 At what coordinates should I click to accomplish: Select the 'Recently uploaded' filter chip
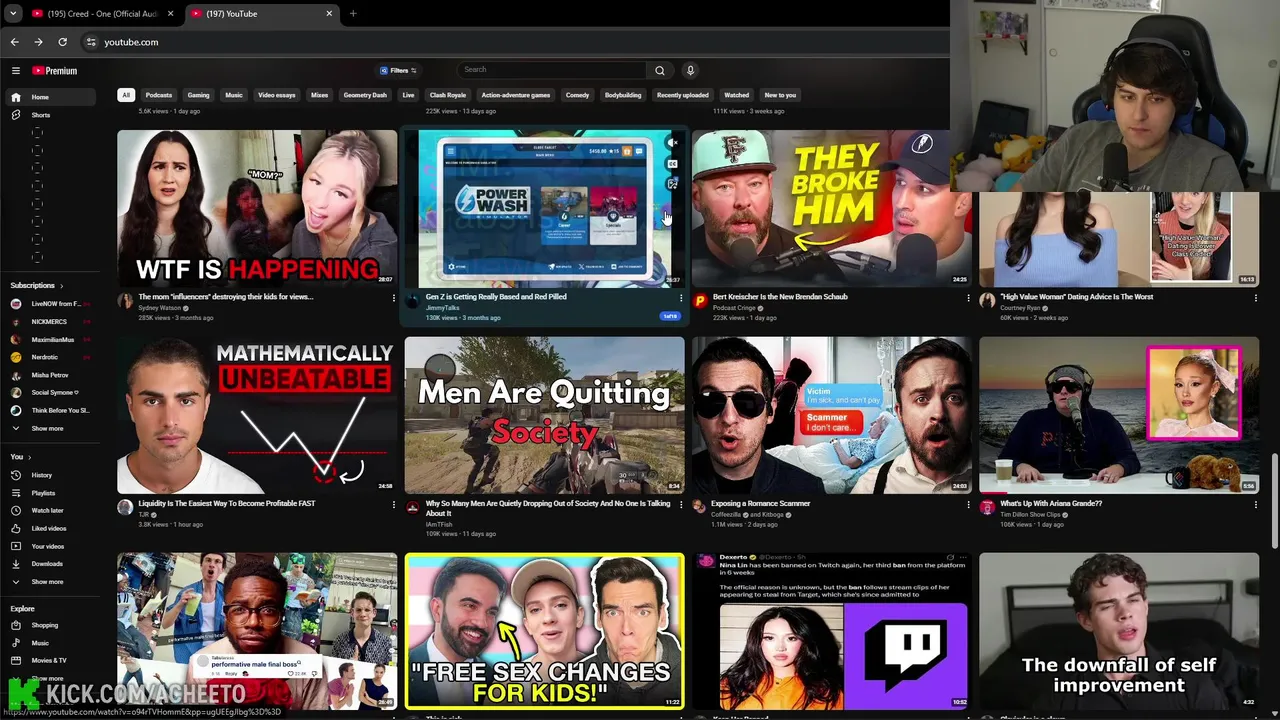point(683,95)
